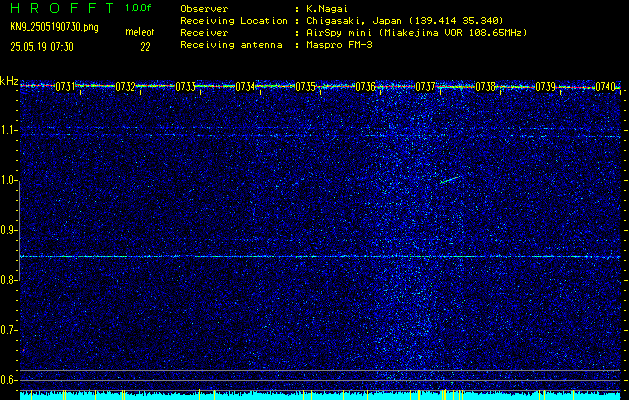Click the meteor count label above 22
This screenshot has width=629, height=400.
pyautogui.click(x=140, y=32)
